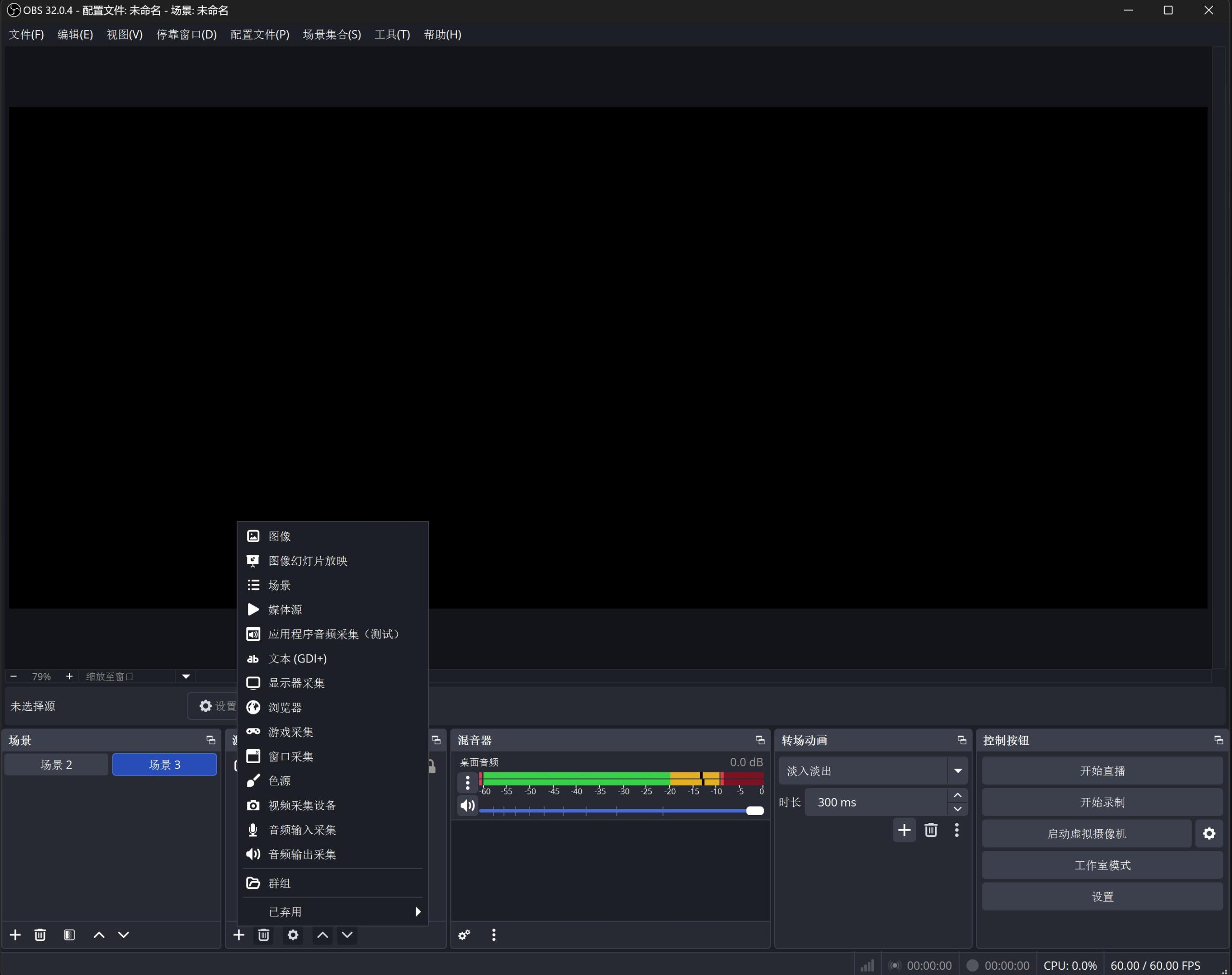Click the add scene plus icon
The height and width of the screenshot is (975, 1232).
pos(15,935)
